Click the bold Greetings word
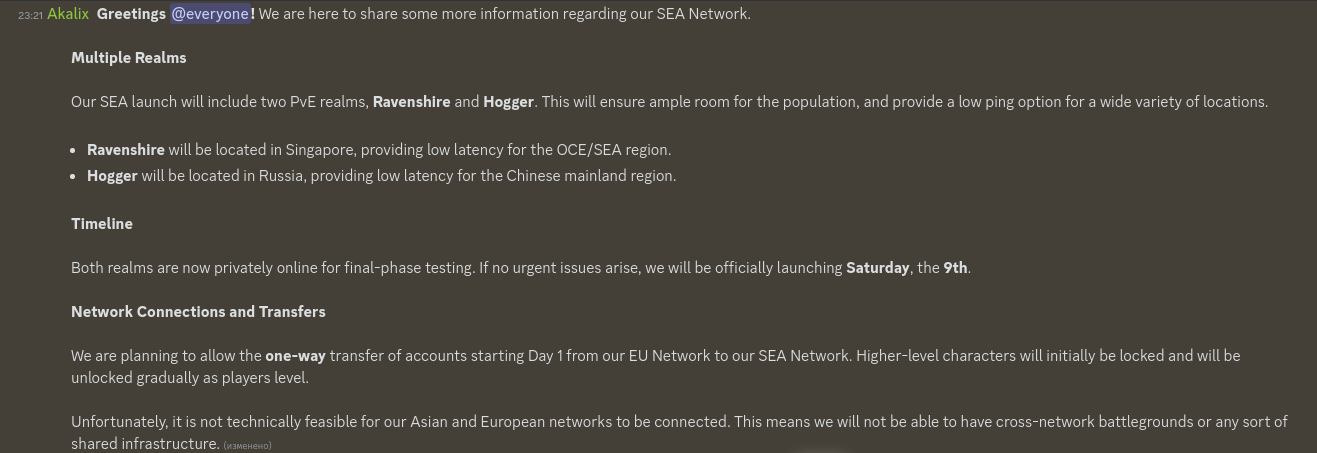The image size is (1317, 453). pyautogui.click(x=132, y=14)
